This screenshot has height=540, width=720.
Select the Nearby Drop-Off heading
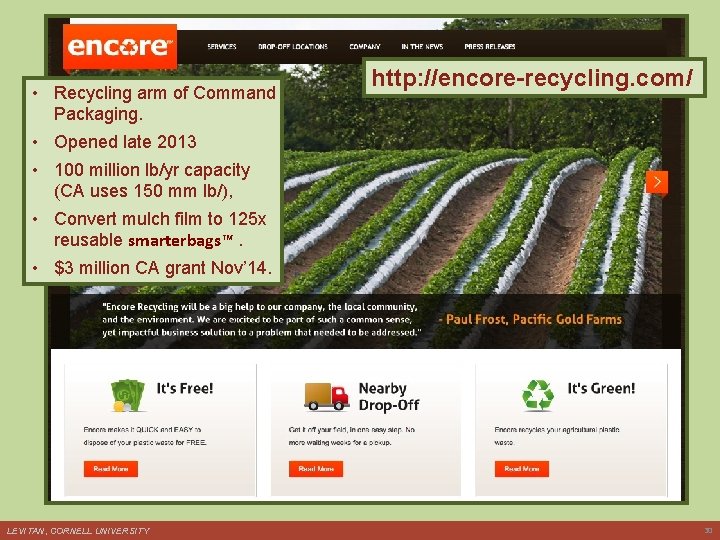(389, 397)
